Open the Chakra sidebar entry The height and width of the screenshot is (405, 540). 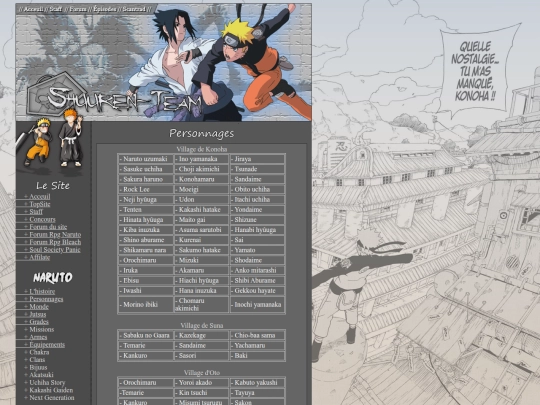tap(39, 352)
